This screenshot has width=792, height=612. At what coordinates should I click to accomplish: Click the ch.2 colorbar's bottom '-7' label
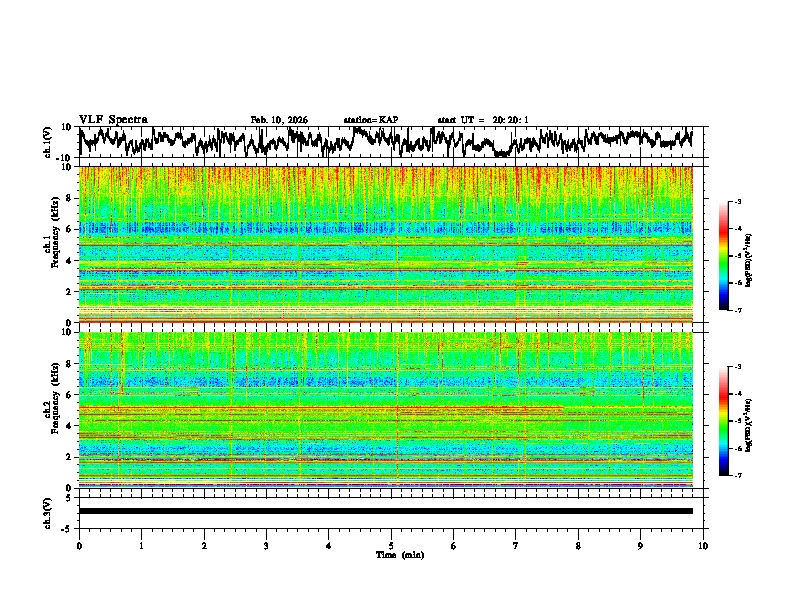tap(737, 475)
